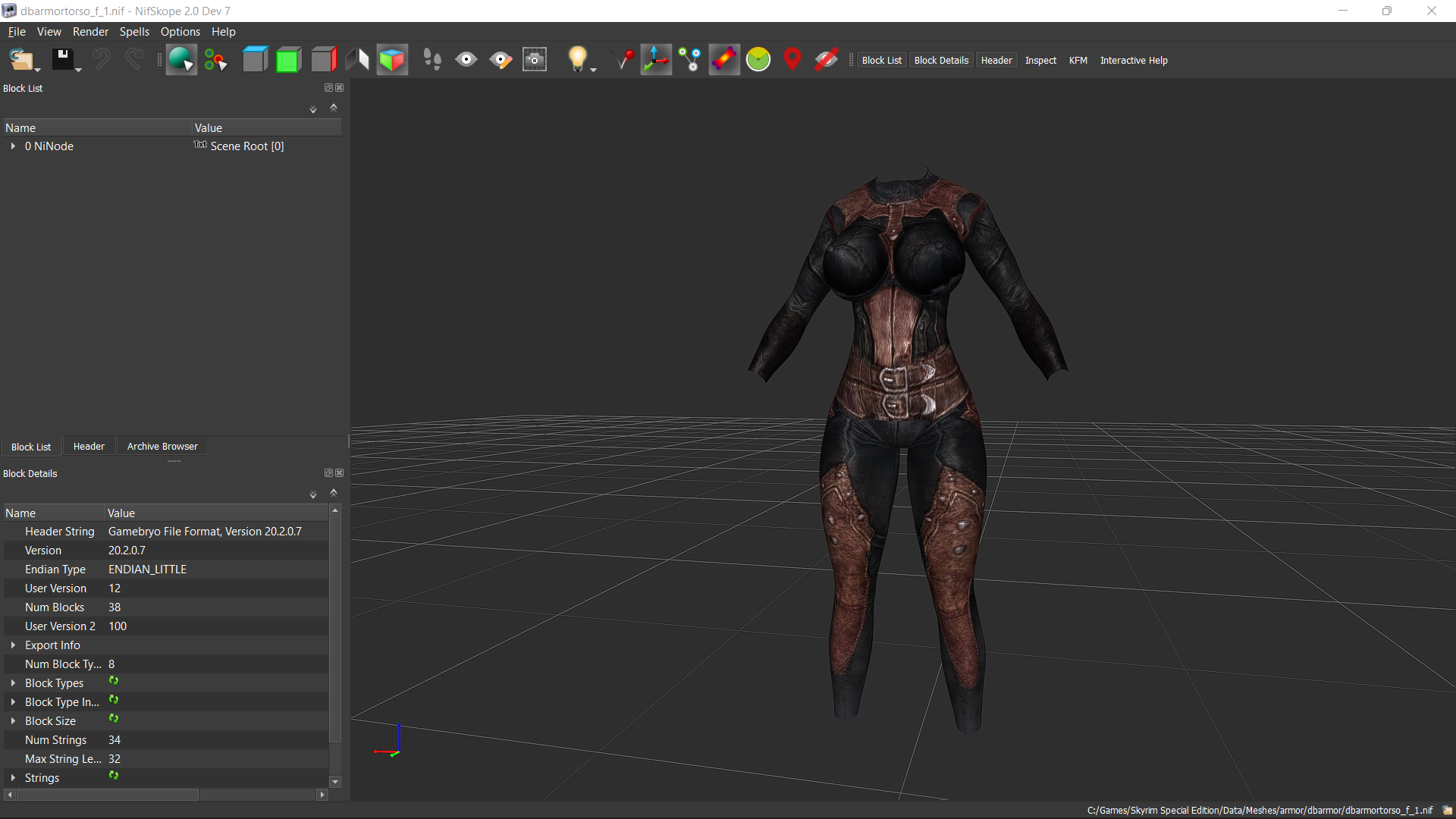Close the Block Details panel

pos(340,473)
